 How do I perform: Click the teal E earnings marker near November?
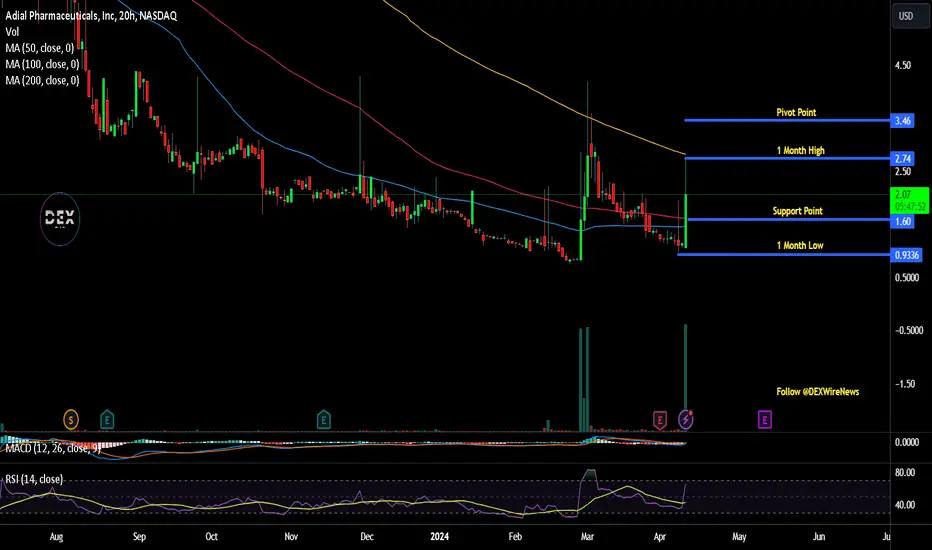point(323,420)
